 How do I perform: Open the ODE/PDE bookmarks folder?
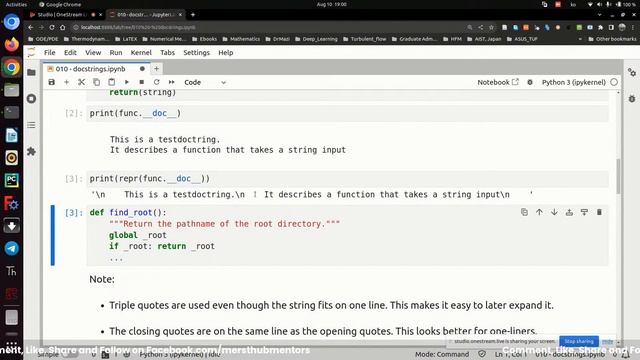point(43,39)
